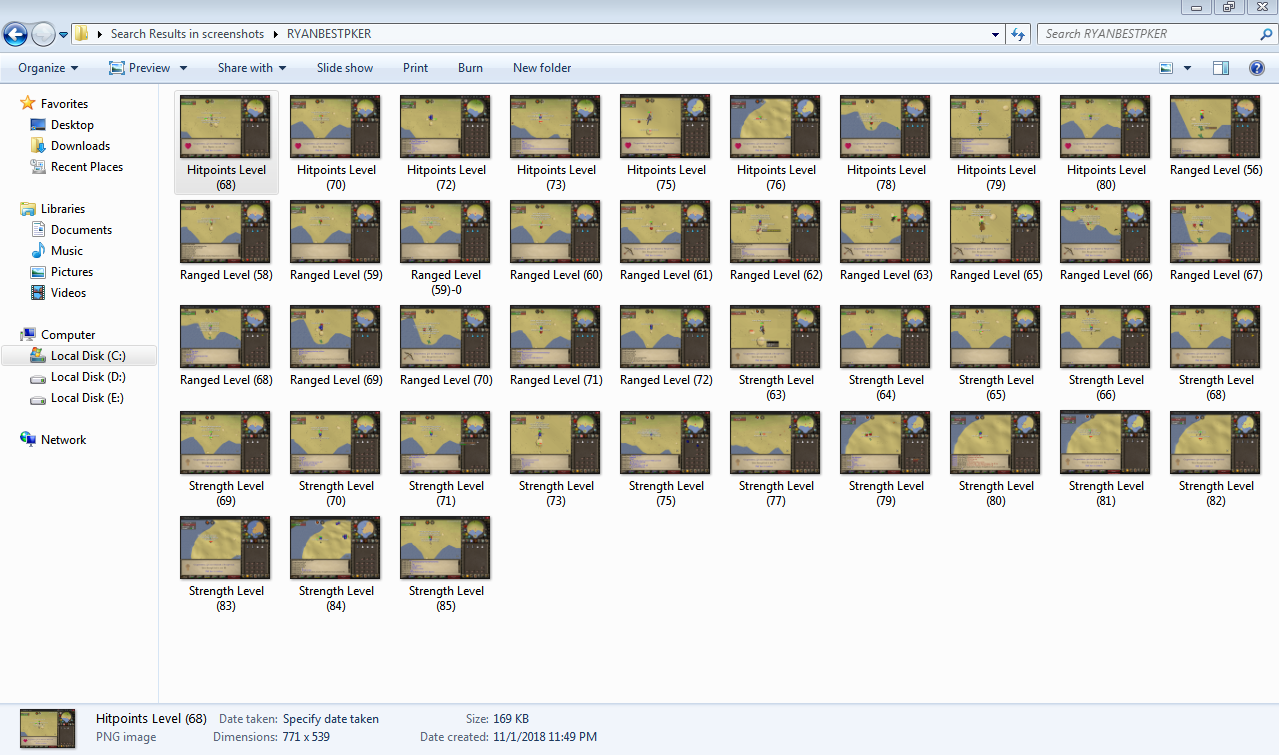The image size is (1279, 755).
Task: Open Downloads in the sidebar
Action: [x=80, y=146]
